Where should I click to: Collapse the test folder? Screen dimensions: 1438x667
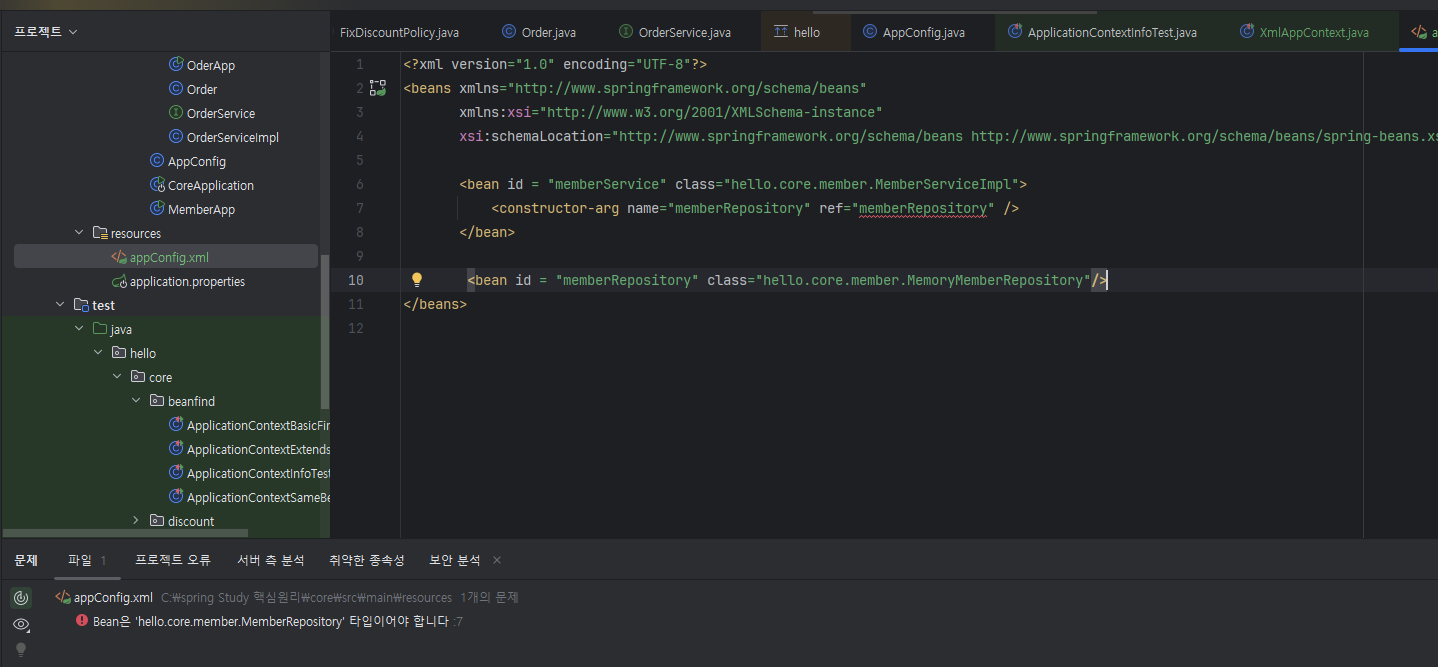(x=60, y=305)
